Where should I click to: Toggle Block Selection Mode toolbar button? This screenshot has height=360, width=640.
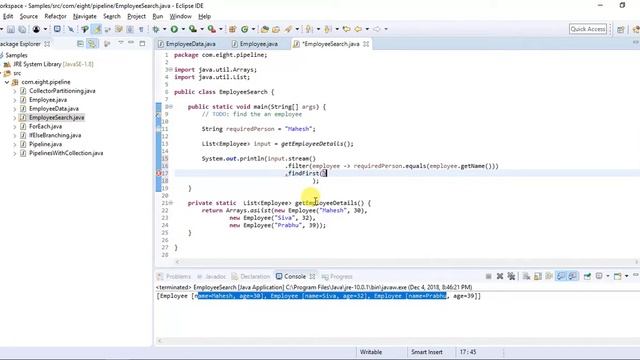[x=130, y=29]
